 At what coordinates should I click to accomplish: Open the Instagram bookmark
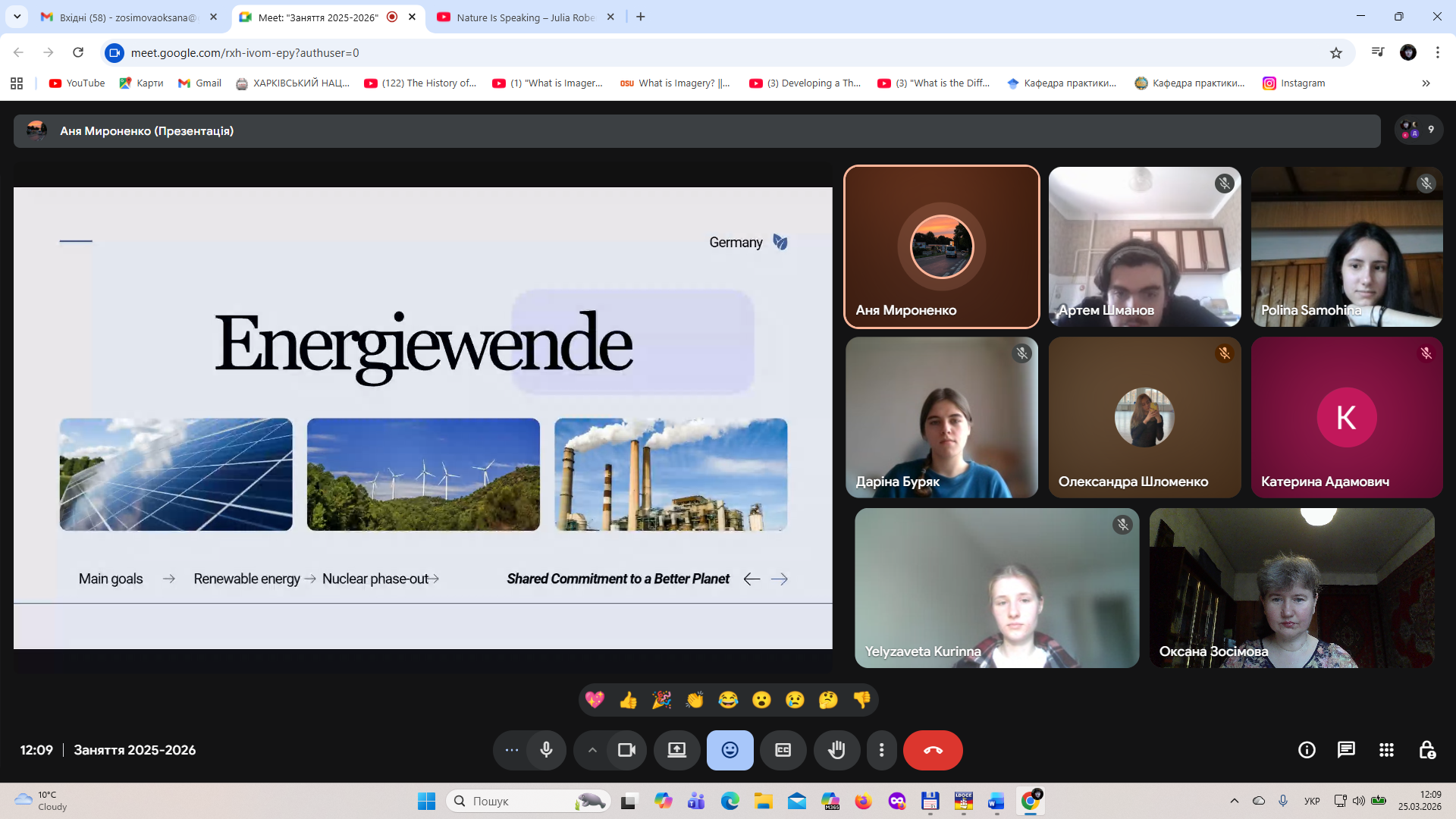pyautogui.click(x=1294, y=83)
